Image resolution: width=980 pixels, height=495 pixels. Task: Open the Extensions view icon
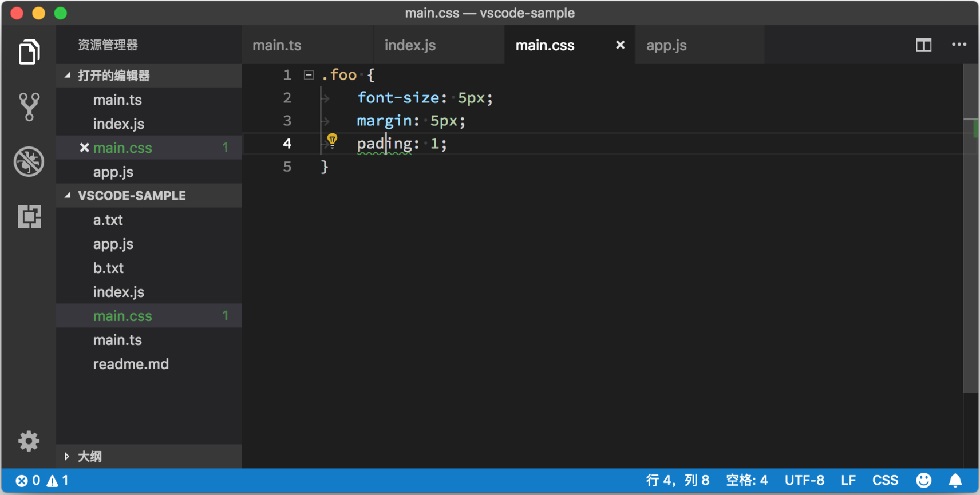(x=29, y=216)
